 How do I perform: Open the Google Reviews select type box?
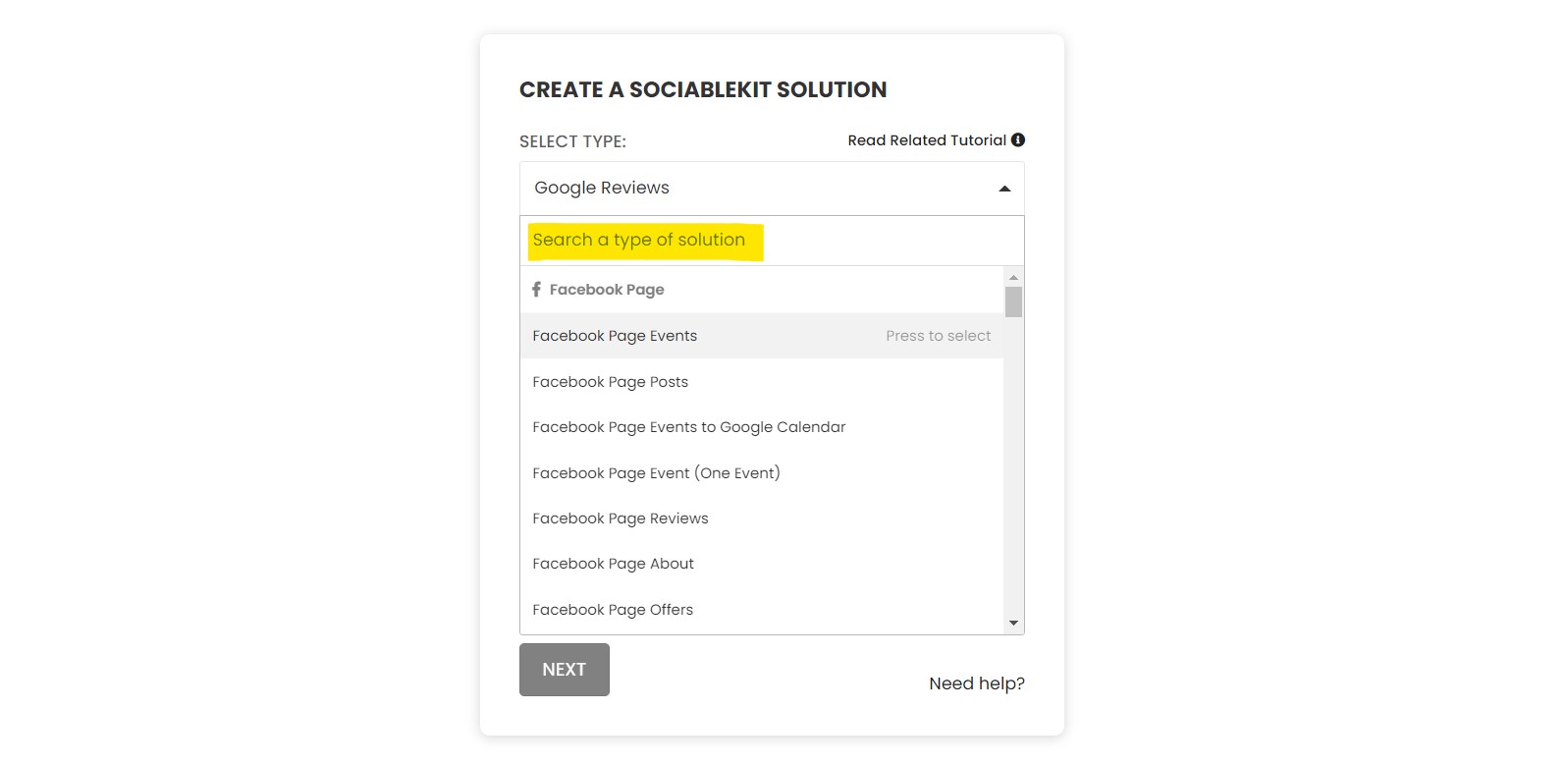pyautogui.click(x=772, y=189)
